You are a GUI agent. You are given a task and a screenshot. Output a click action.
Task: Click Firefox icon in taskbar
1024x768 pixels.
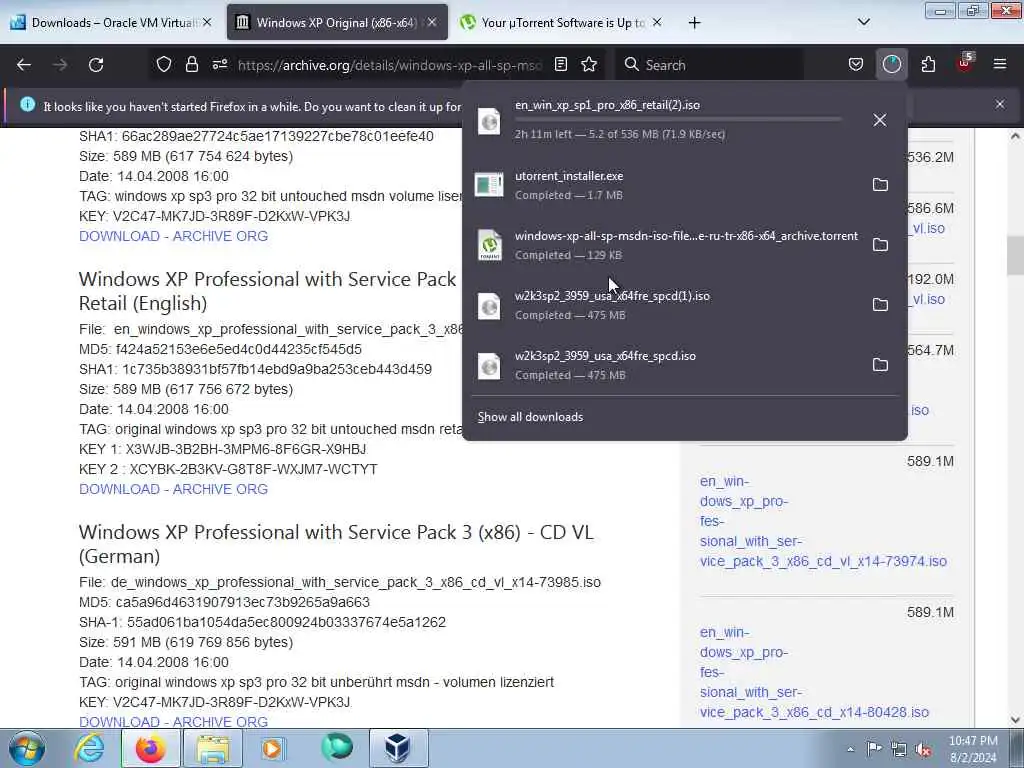click(x=150, y=748)
